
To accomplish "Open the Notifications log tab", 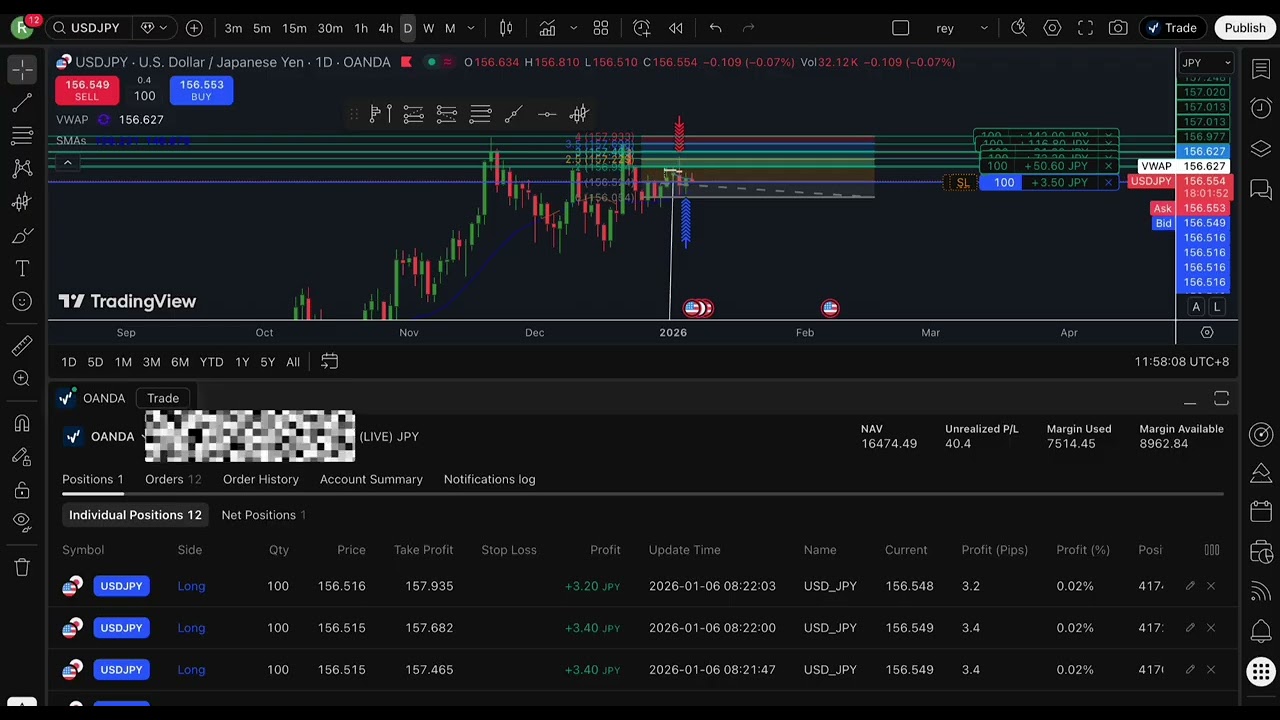I will coord(489,479).
